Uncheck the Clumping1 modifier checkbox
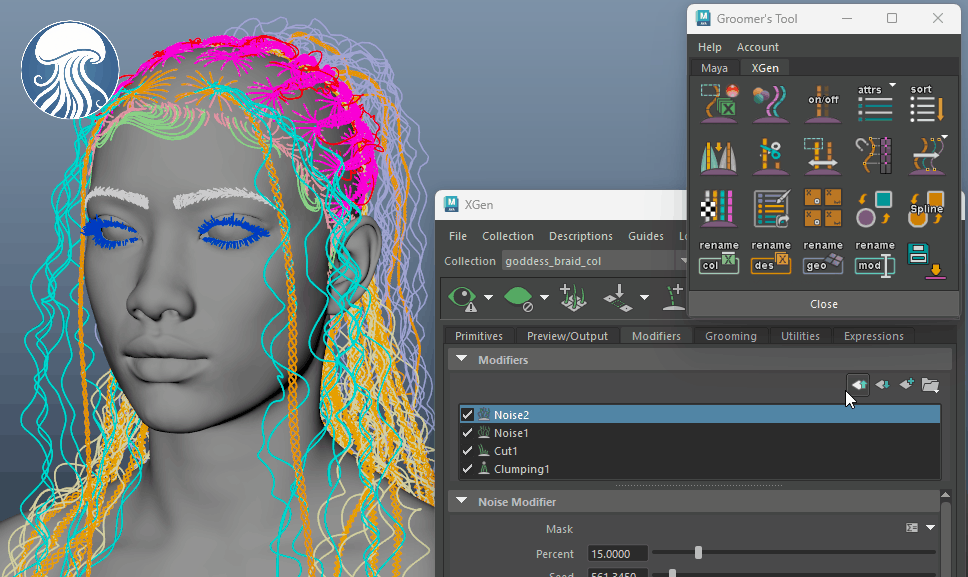 (467, 468)
